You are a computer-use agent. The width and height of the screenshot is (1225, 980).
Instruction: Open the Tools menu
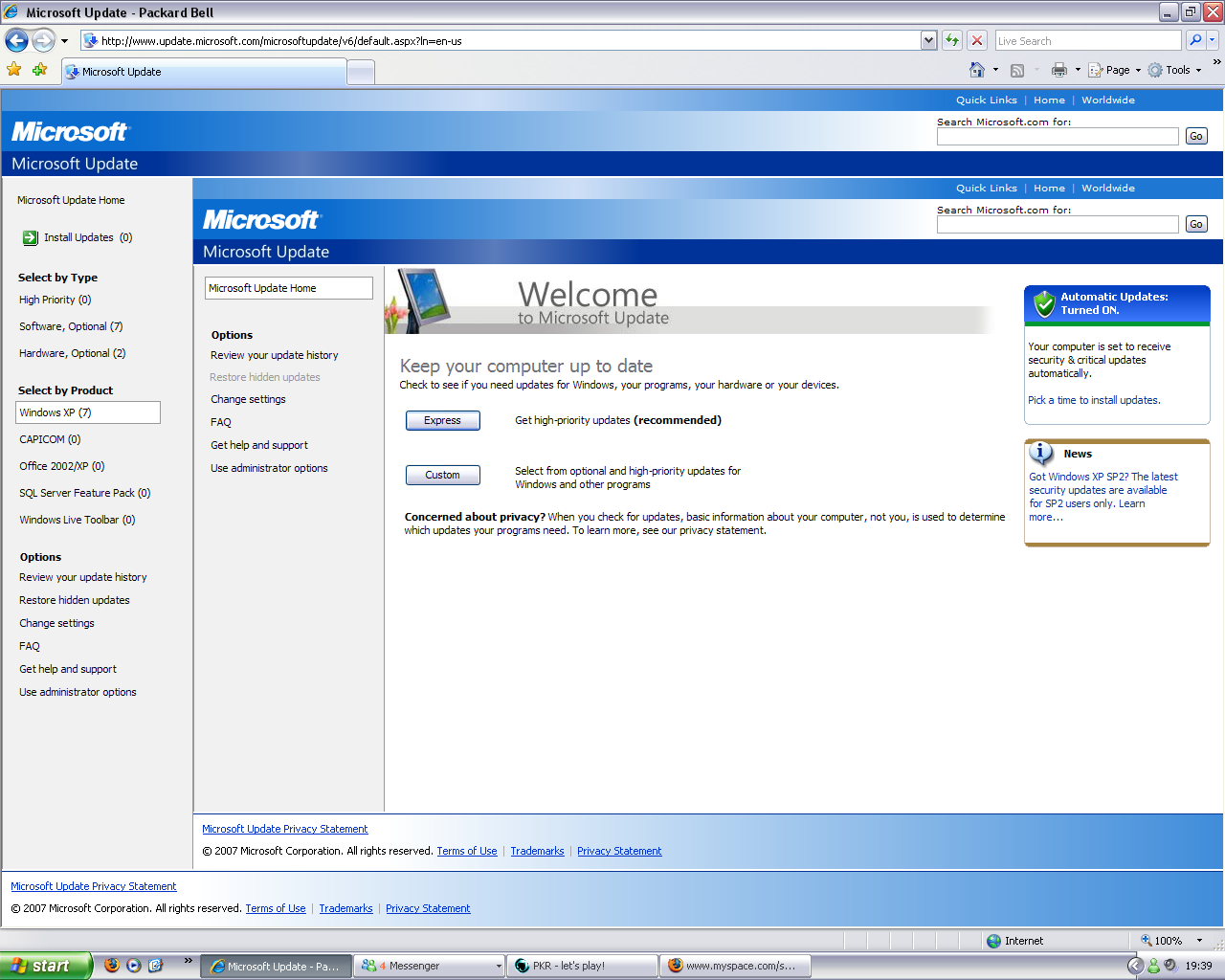point(1174,70)
